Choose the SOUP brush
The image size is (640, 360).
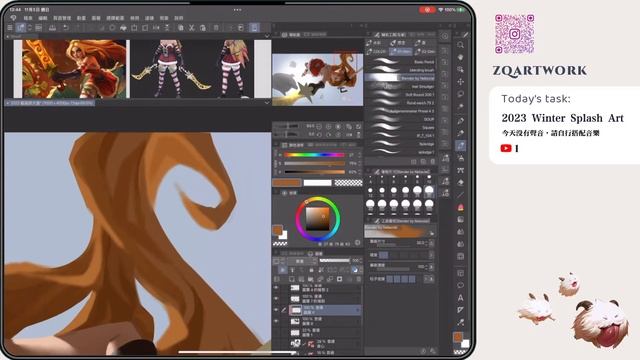[x=400, y=119]
